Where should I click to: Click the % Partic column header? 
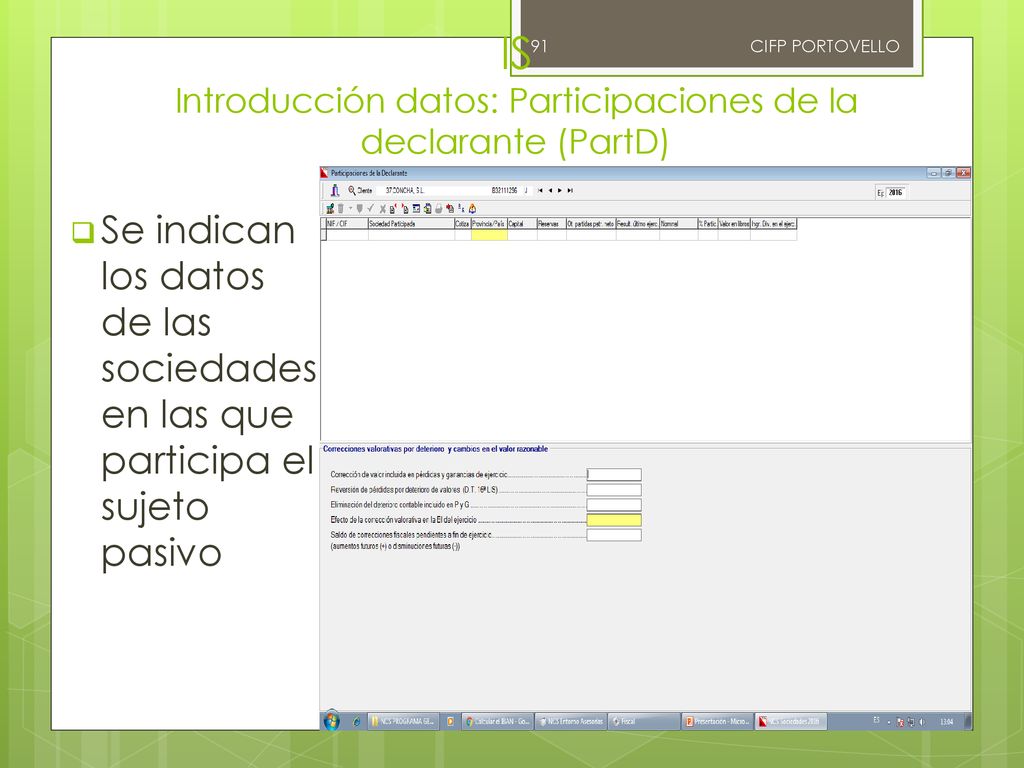[708, 223]
